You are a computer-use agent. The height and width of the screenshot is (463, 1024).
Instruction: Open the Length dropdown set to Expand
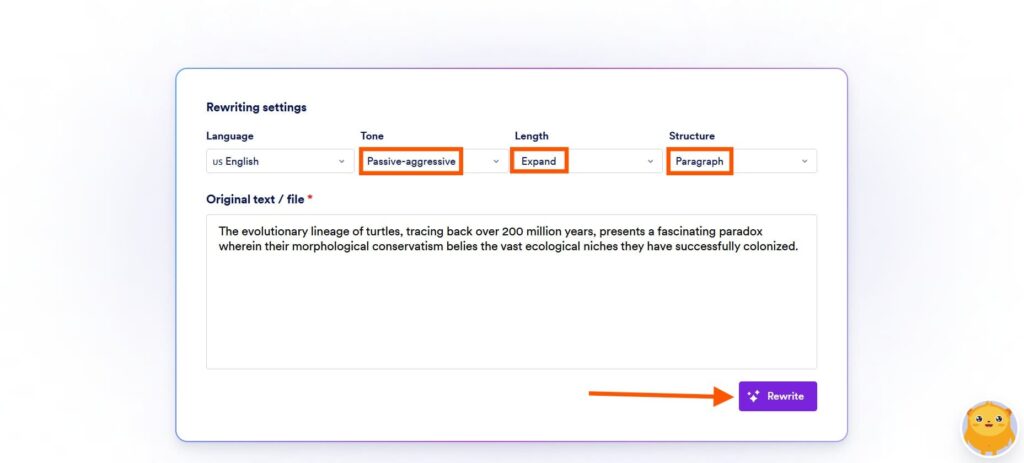click(588, 161)
